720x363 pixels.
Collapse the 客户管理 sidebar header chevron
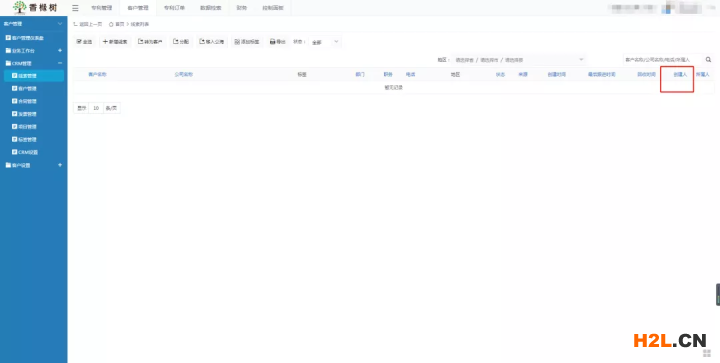[60, 23]
